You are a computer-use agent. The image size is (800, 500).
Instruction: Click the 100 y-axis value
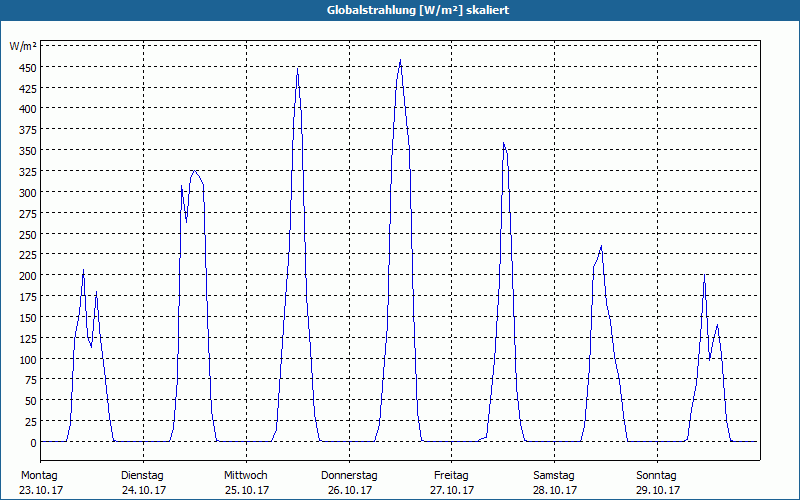click(x=28, y=360)
